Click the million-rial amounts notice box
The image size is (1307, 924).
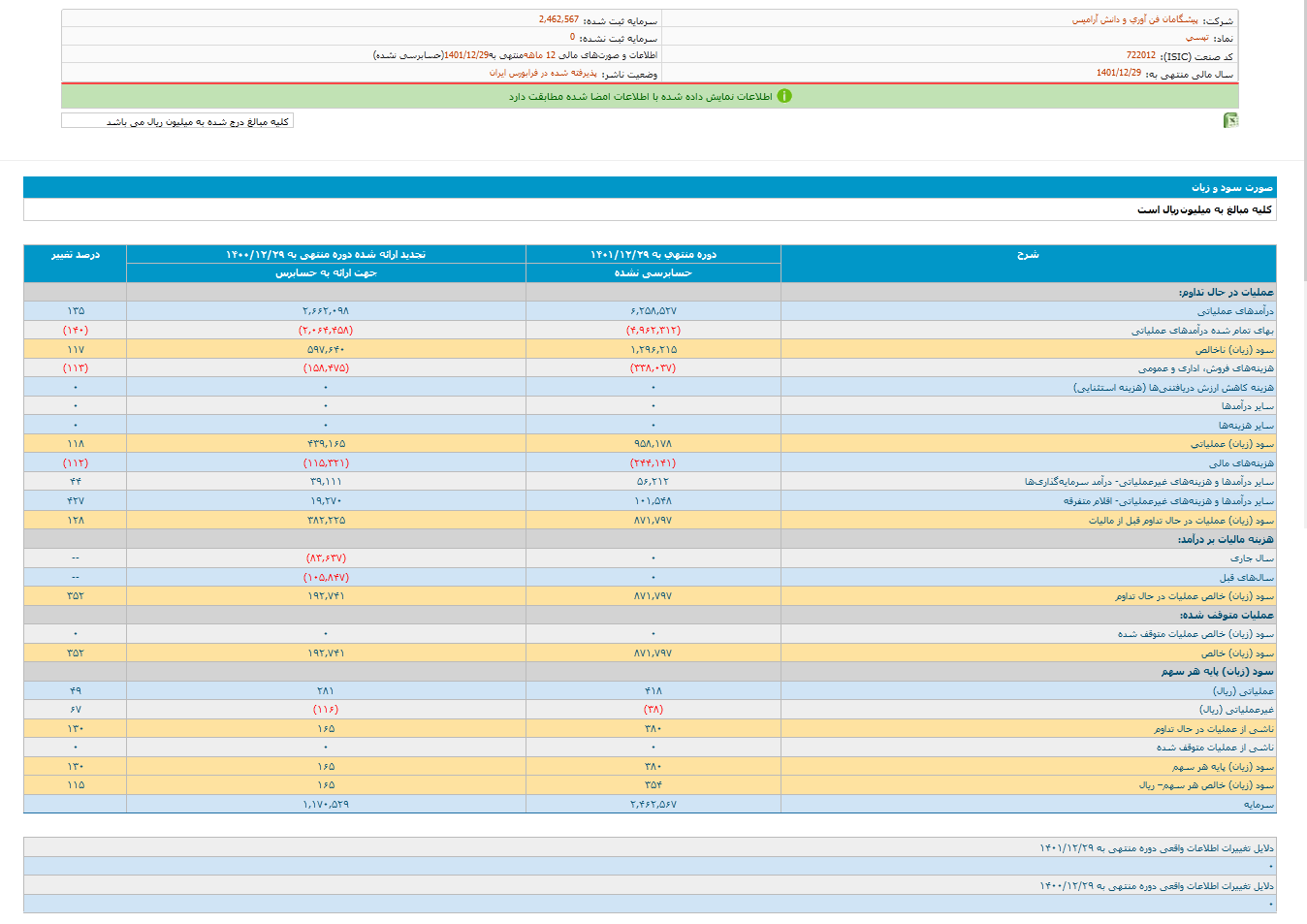pos(177,121)
